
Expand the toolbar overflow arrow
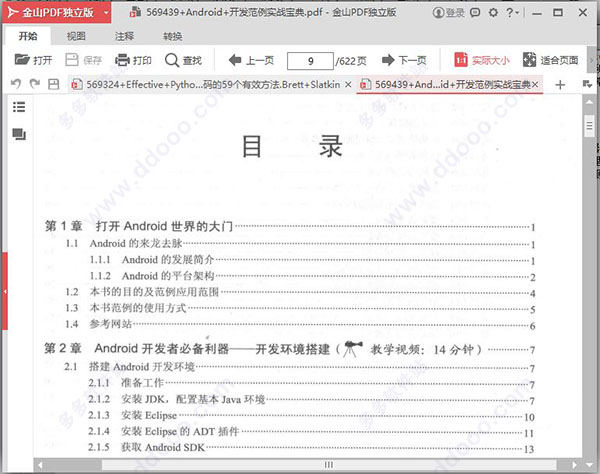click(x=591, y=60)
